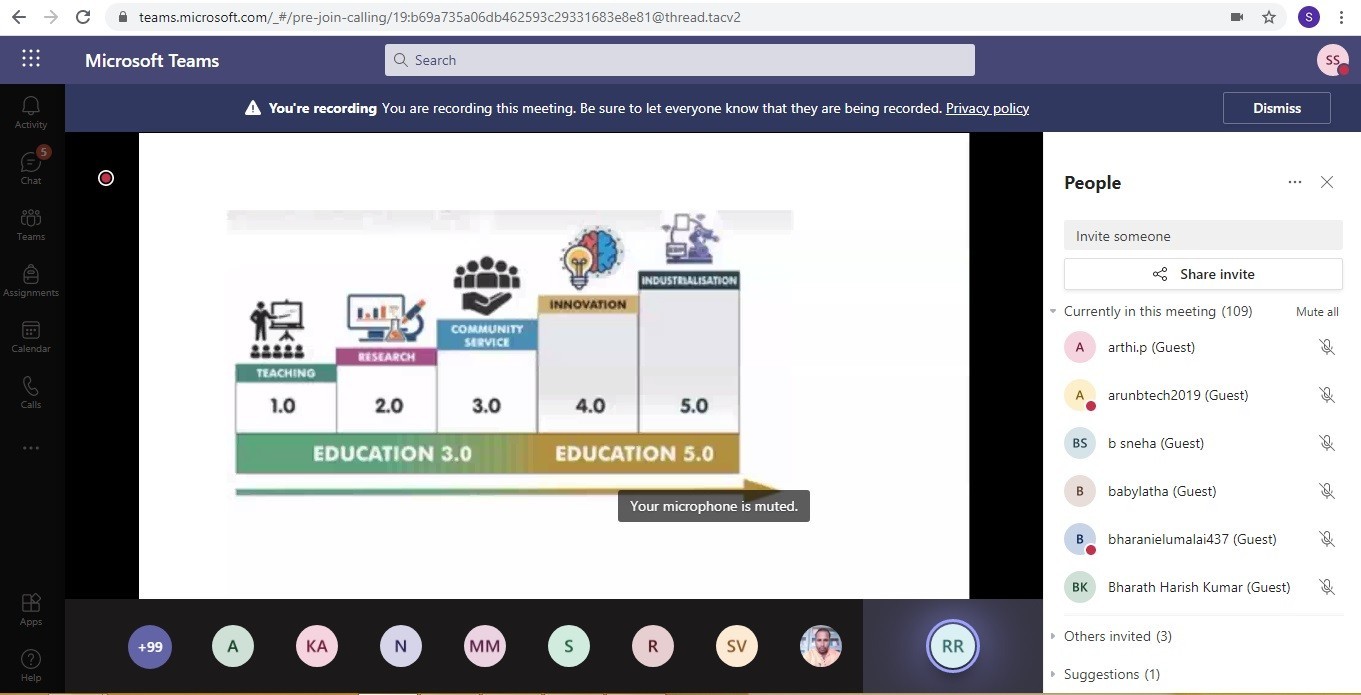Screen dimensions: 1361x695
Task: Open More options in People panel
Action: 1295,182
